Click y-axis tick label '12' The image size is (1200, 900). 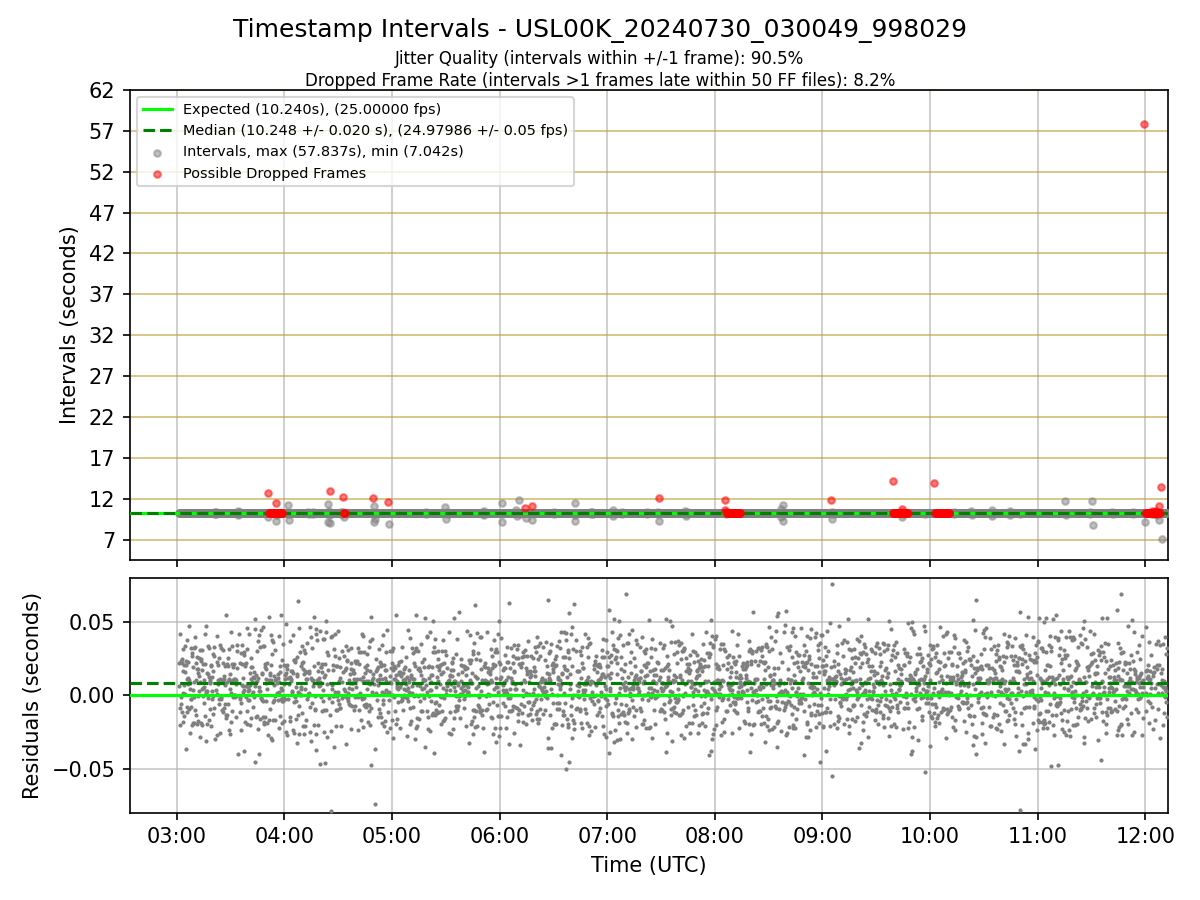104,500
